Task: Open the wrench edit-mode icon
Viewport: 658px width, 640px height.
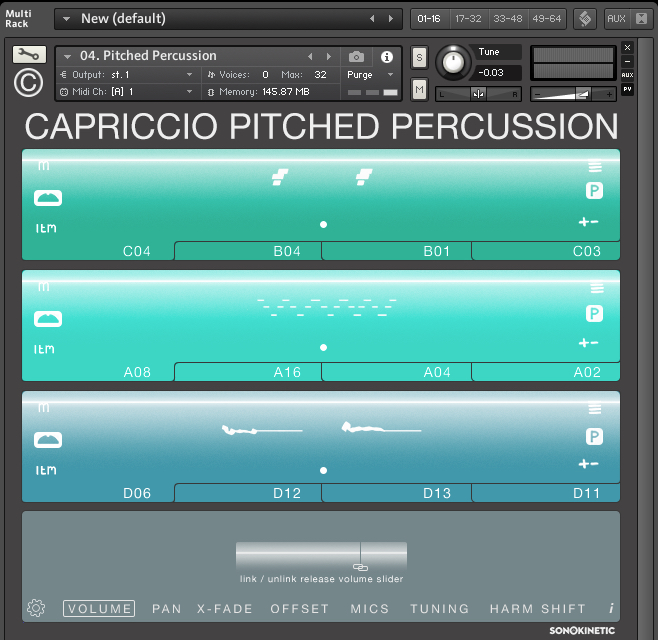Action: coord(29,55)
